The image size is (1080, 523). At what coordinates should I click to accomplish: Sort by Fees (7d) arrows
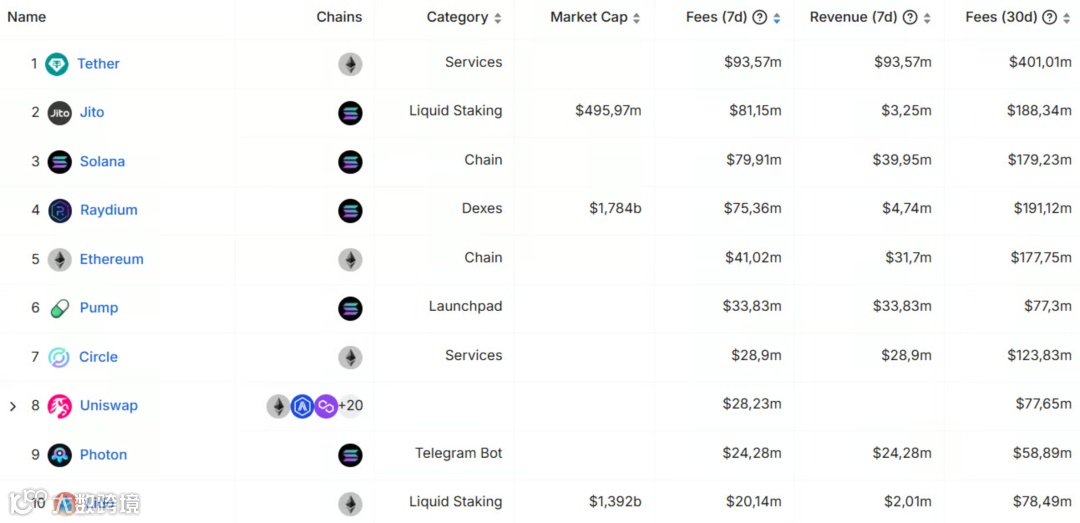click(x=777, y=18)
